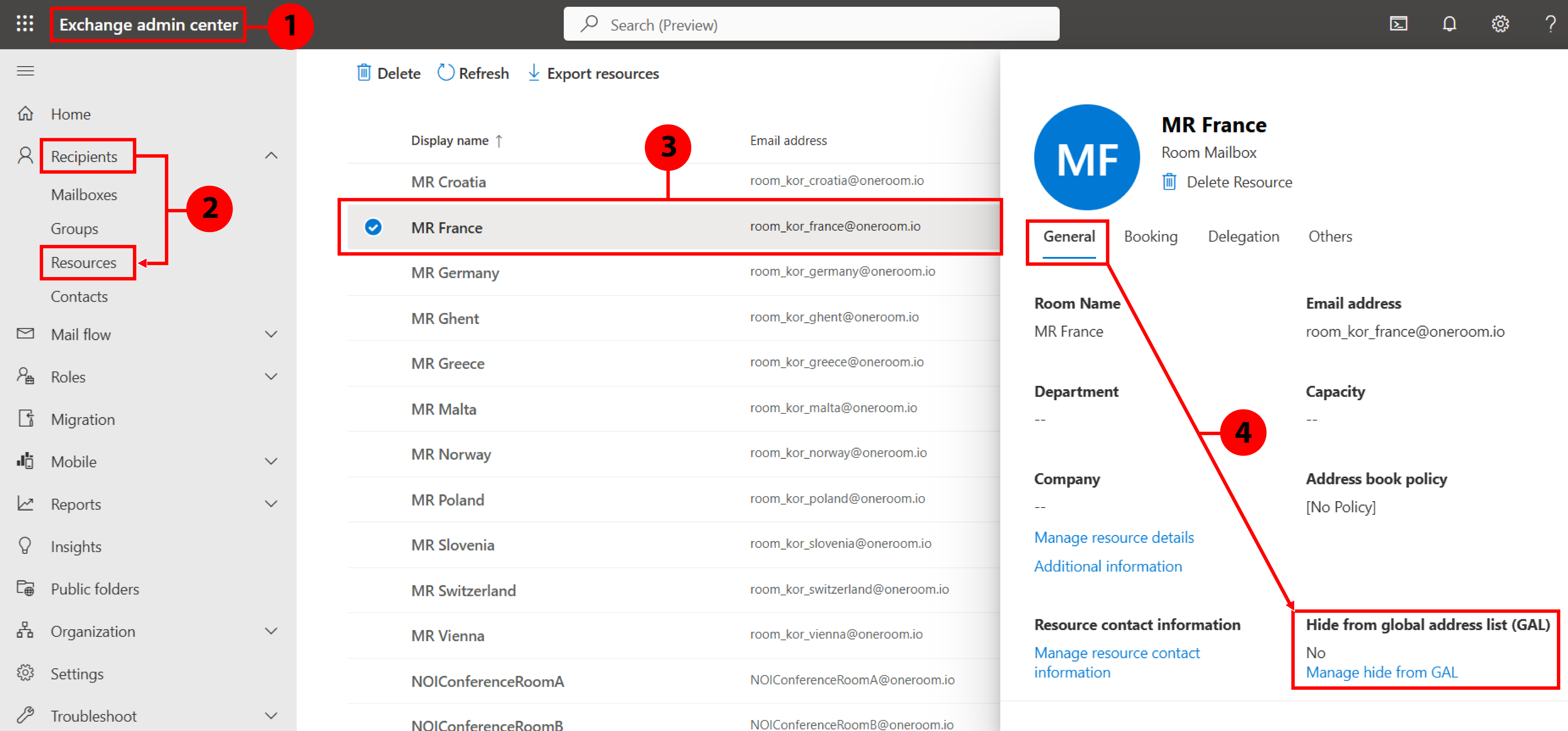
Task: Select the MR Poland row
Action: pos(673,500)
